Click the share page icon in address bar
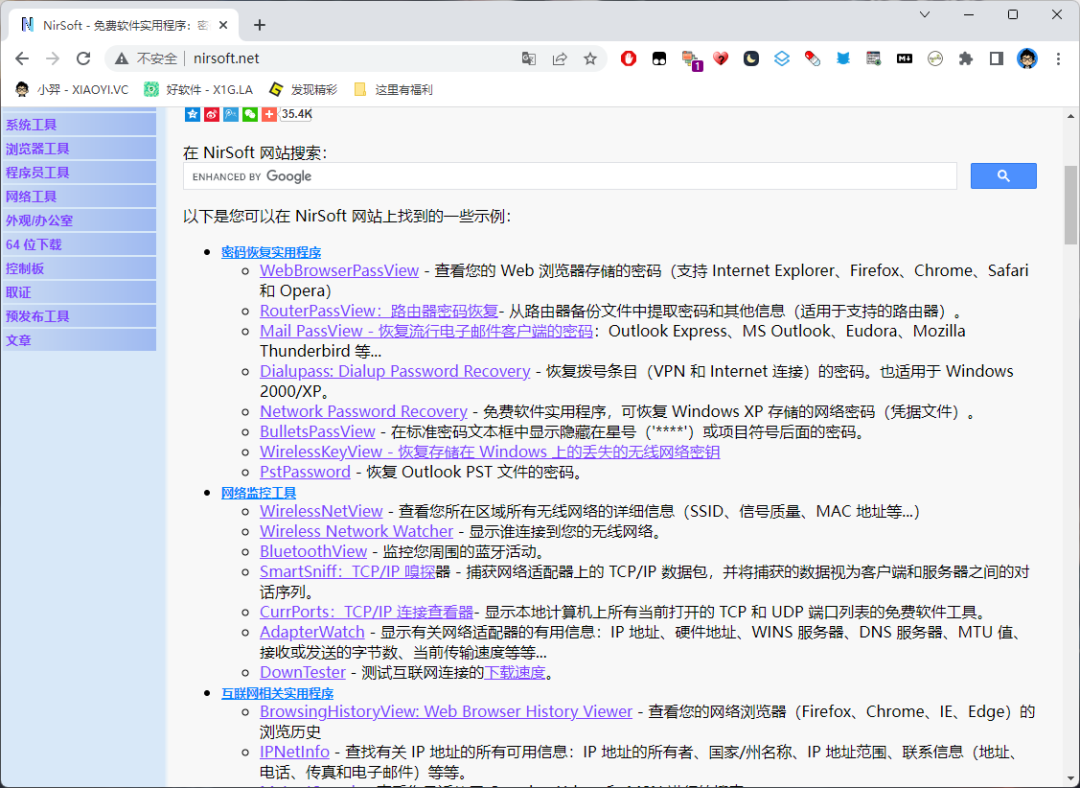This screenshot has width=1080, height=788. click(x=560, y=59)
